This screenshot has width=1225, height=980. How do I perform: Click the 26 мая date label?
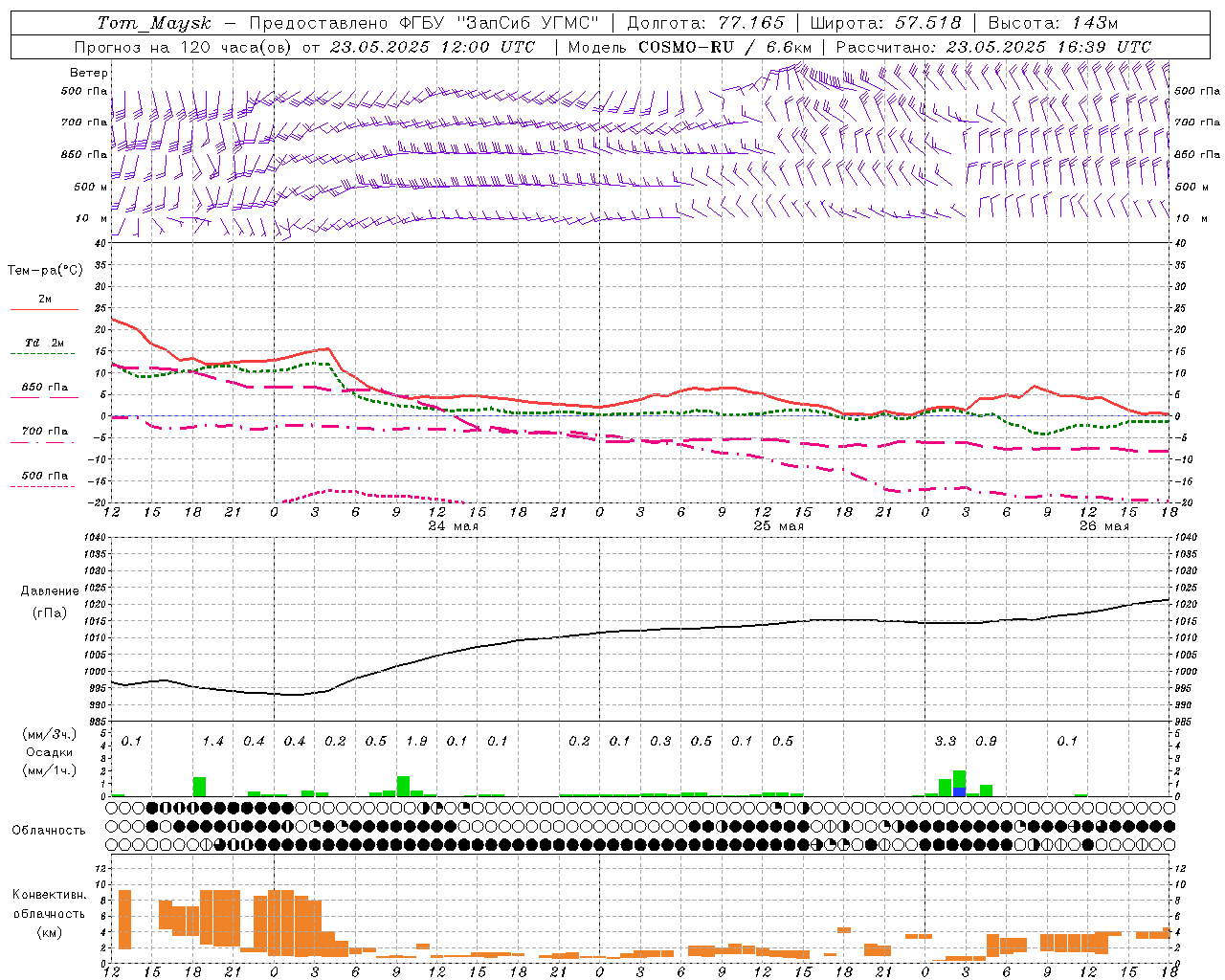click(1103, 526)
